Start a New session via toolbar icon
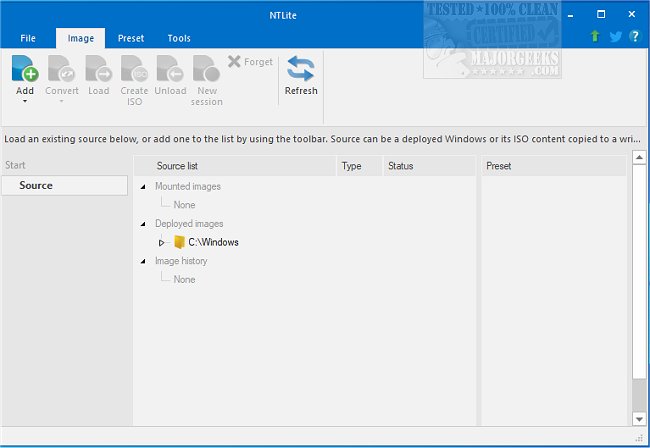 206,69
